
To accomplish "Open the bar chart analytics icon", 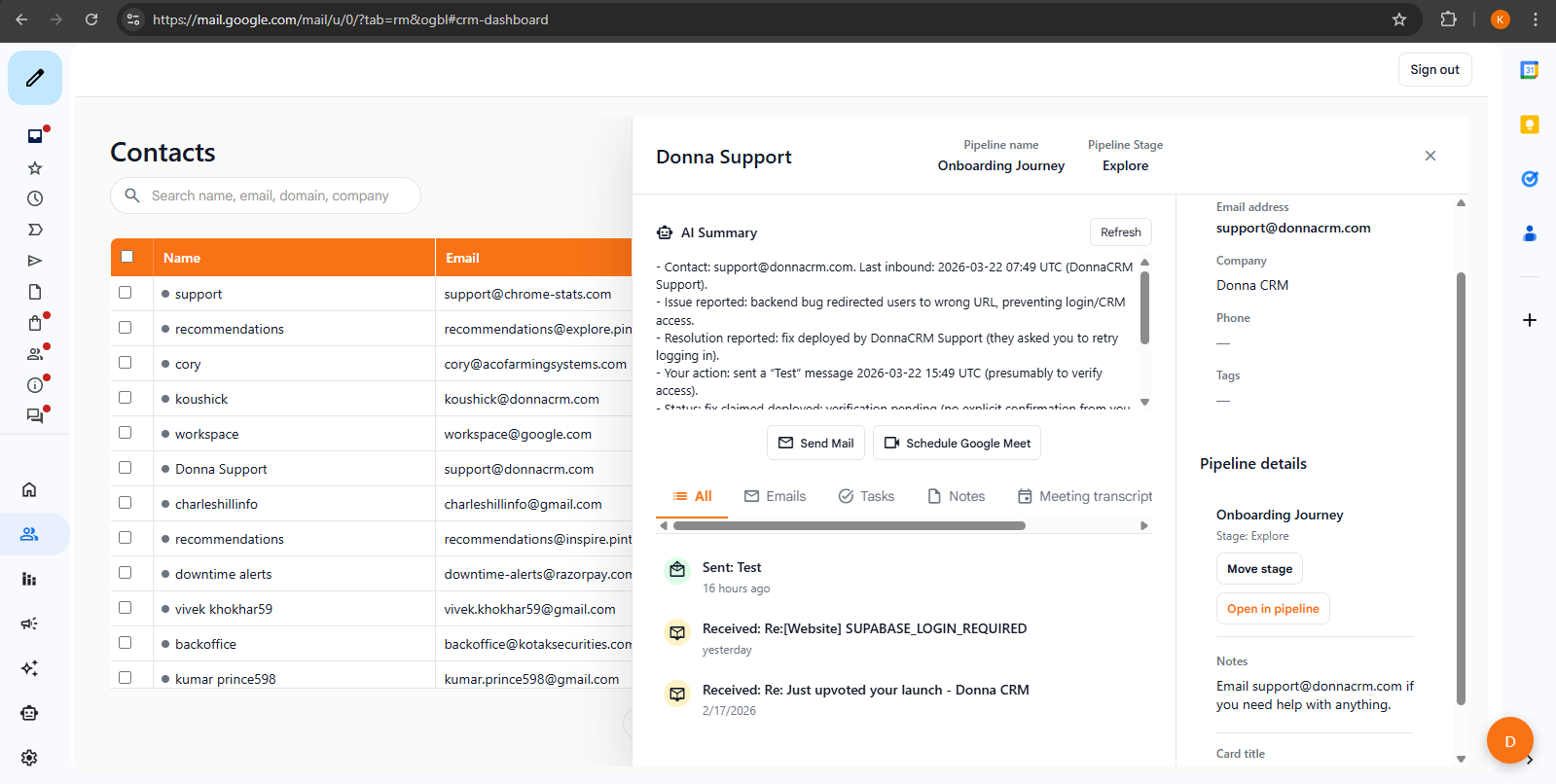I will 29,579.
